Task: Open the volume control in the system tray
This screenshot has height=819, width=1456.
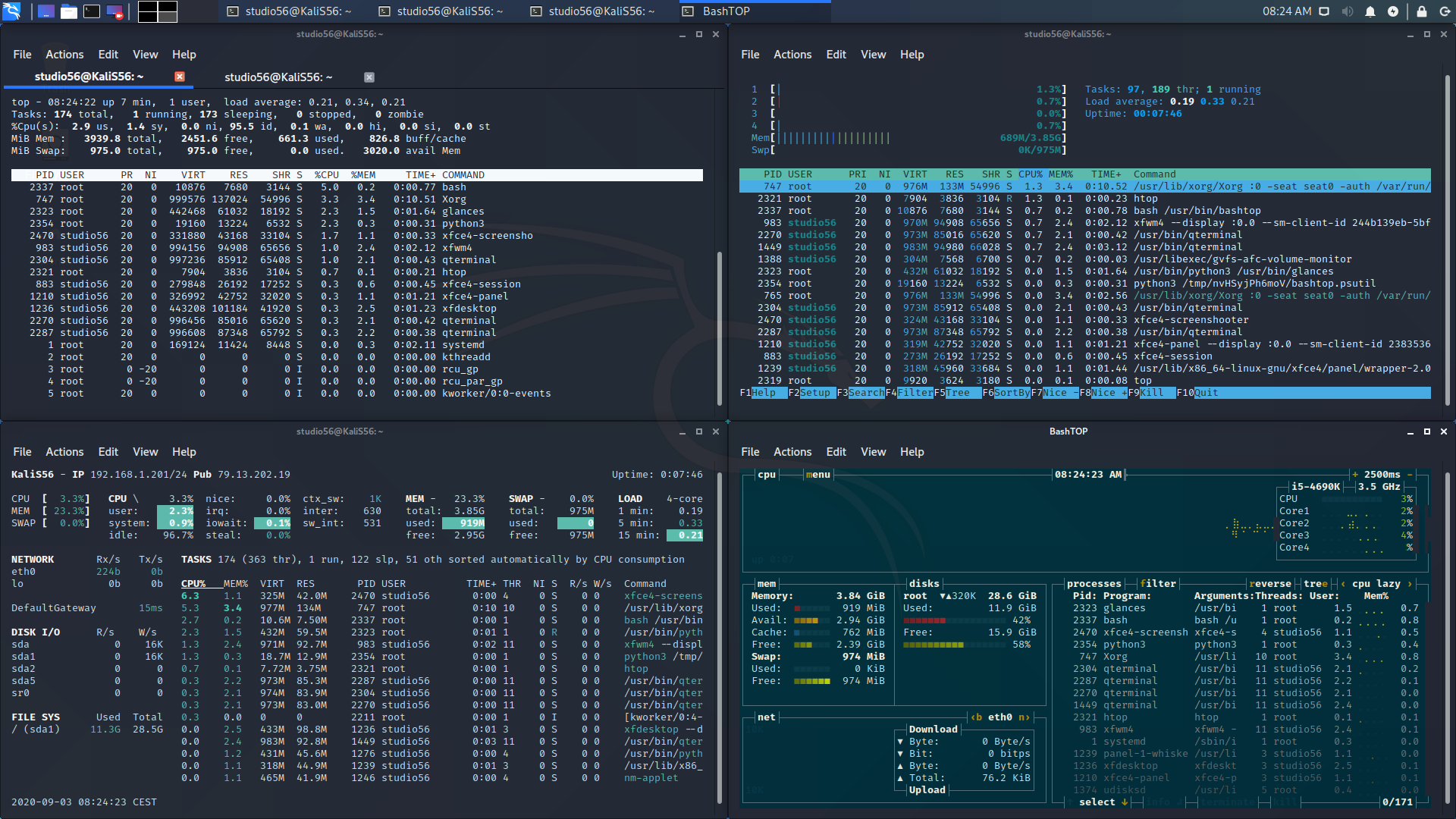Action: [1347, 12]
